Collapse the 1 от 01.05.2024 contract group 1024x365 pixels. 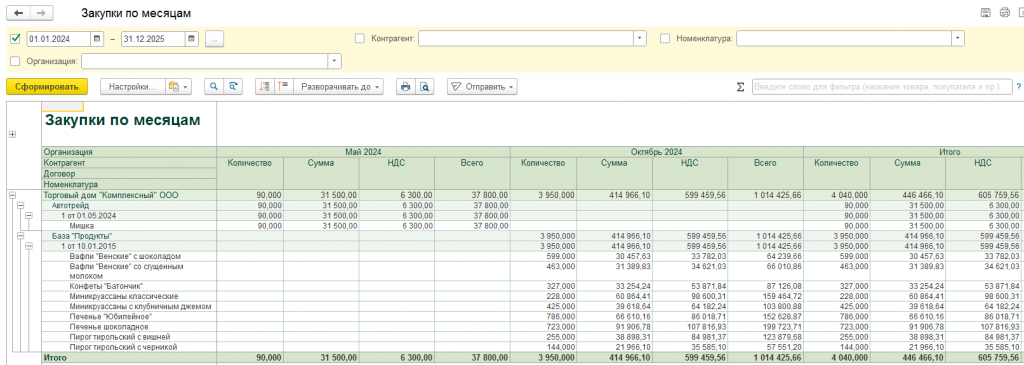click(28, 215)
